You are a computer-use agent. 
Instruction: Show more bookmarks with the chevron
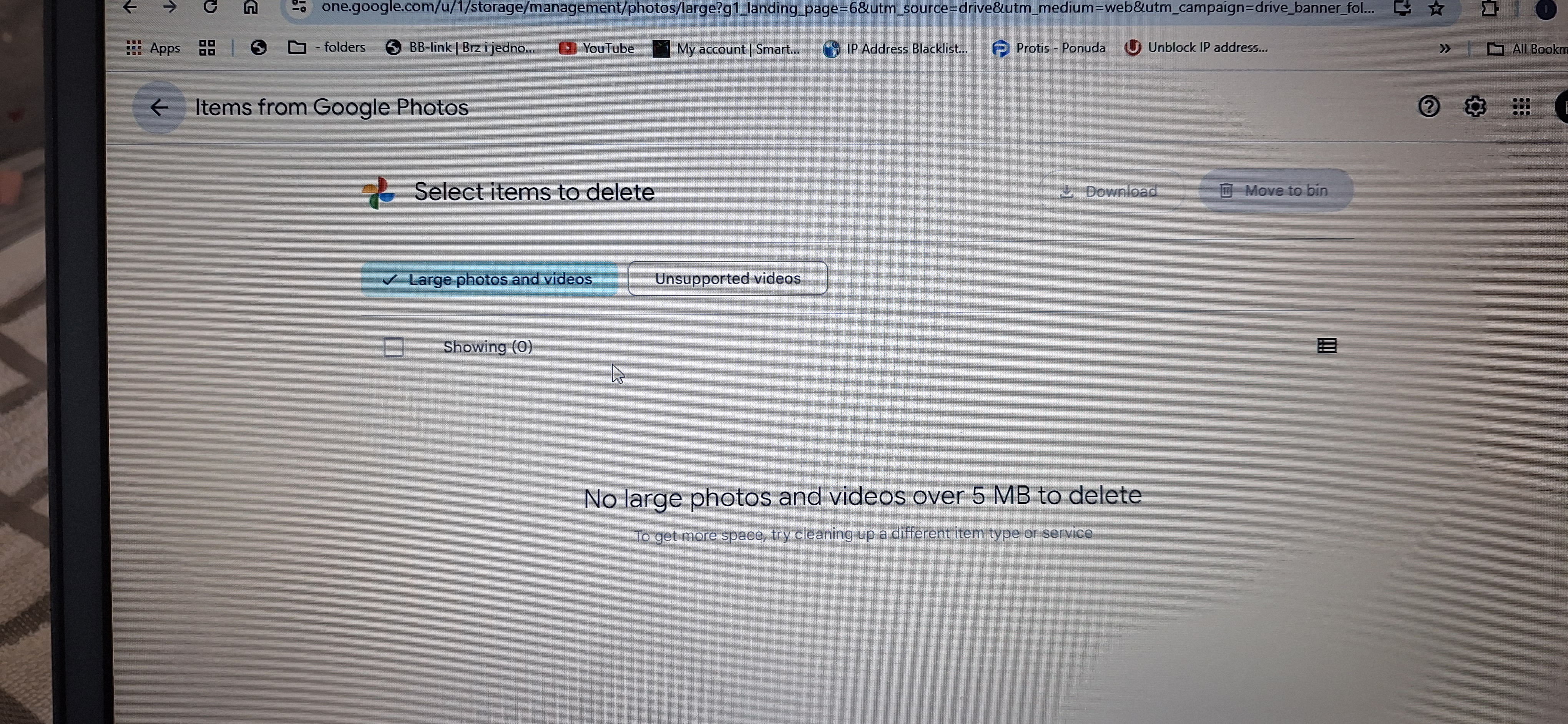coord(1445,48)
